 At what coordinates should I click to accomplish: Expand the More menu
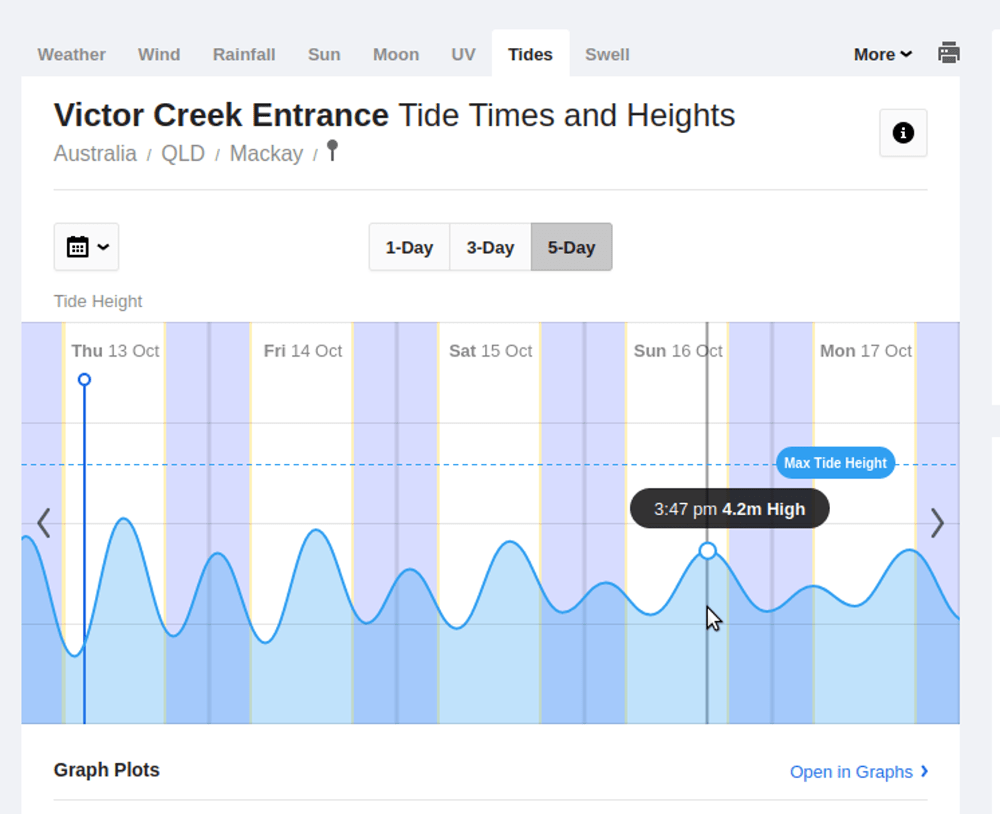click(882, 55)
